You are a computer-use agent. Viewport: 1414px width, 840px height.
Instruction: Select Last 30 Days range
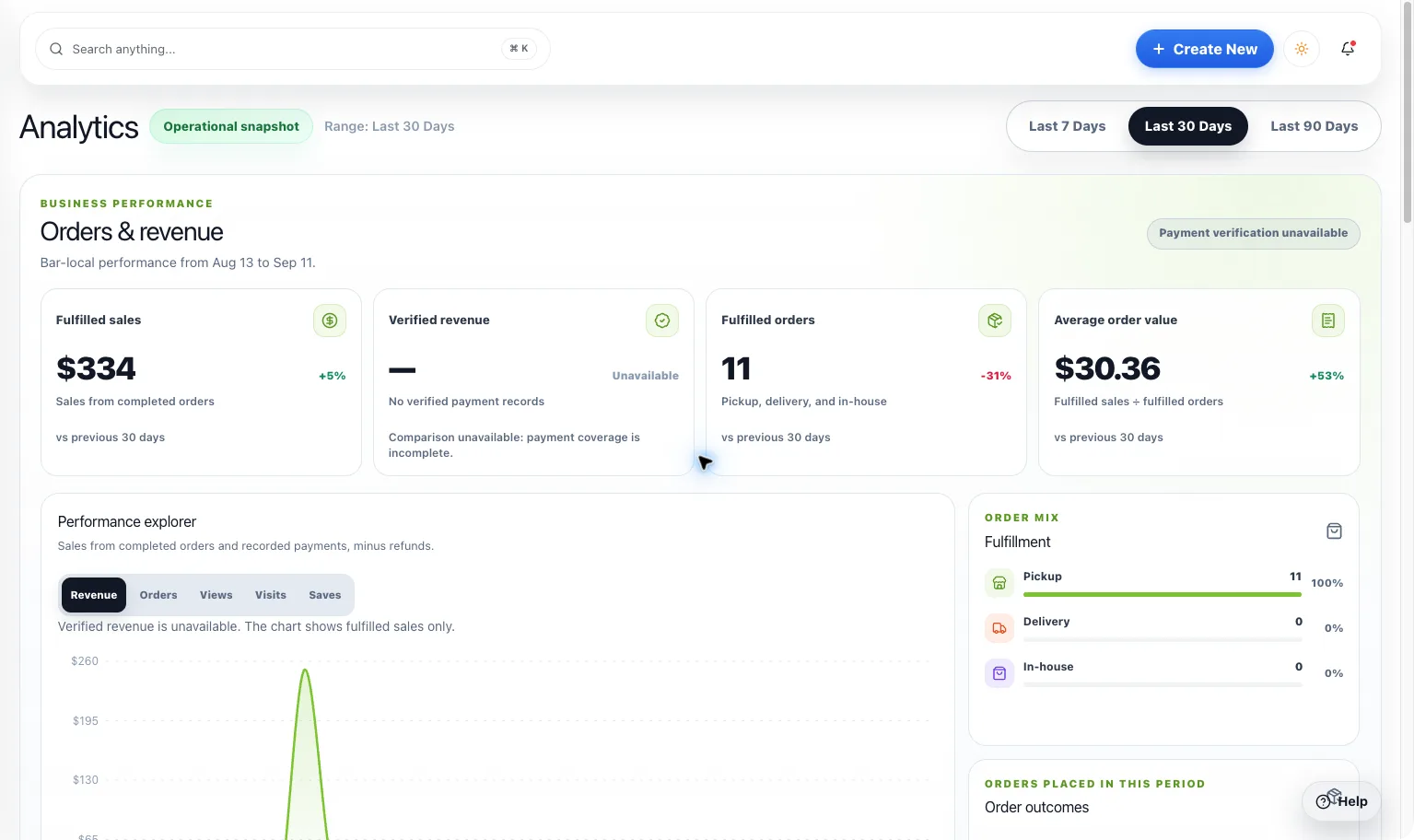tap(1188, 126)
